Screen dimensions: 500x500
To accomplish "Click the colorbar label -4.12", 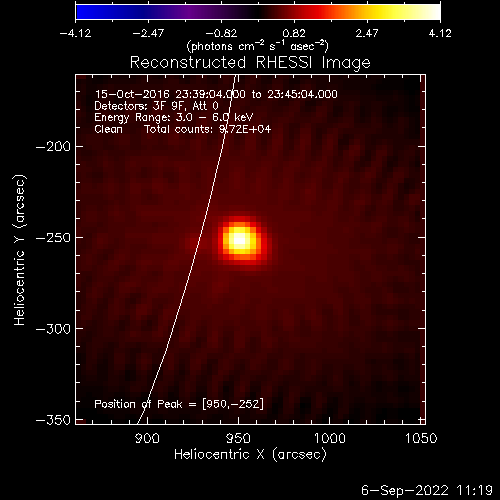I will pyautogui.click(x=75, y=33).
